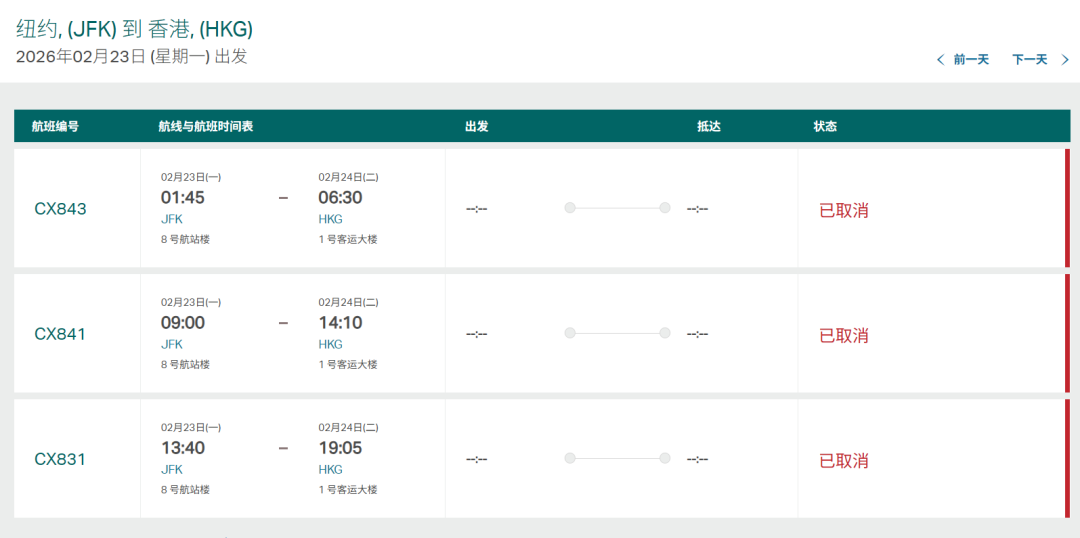Click the 09:00 departure time of CX841

pyautogui.click(x=183, y=323)
